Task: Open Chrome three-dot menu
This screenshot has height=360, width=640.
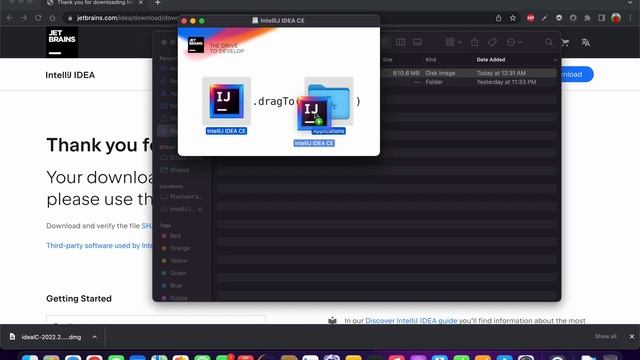Action: pyautogui.click(x=631, y=18)
